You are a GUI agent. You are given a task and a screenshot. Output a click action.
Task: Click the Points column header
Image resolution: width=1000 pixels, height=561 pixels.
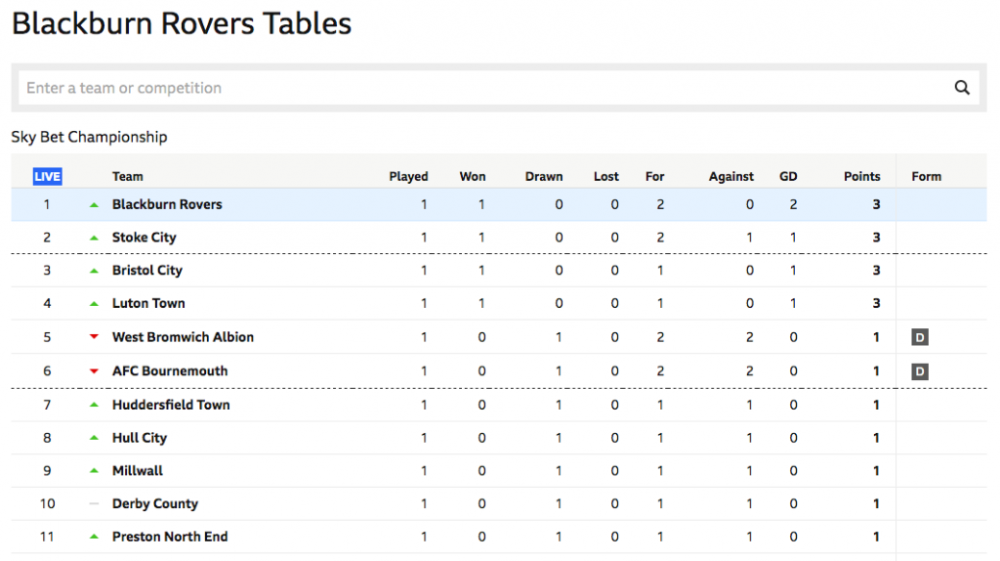(x=861, y=177)
